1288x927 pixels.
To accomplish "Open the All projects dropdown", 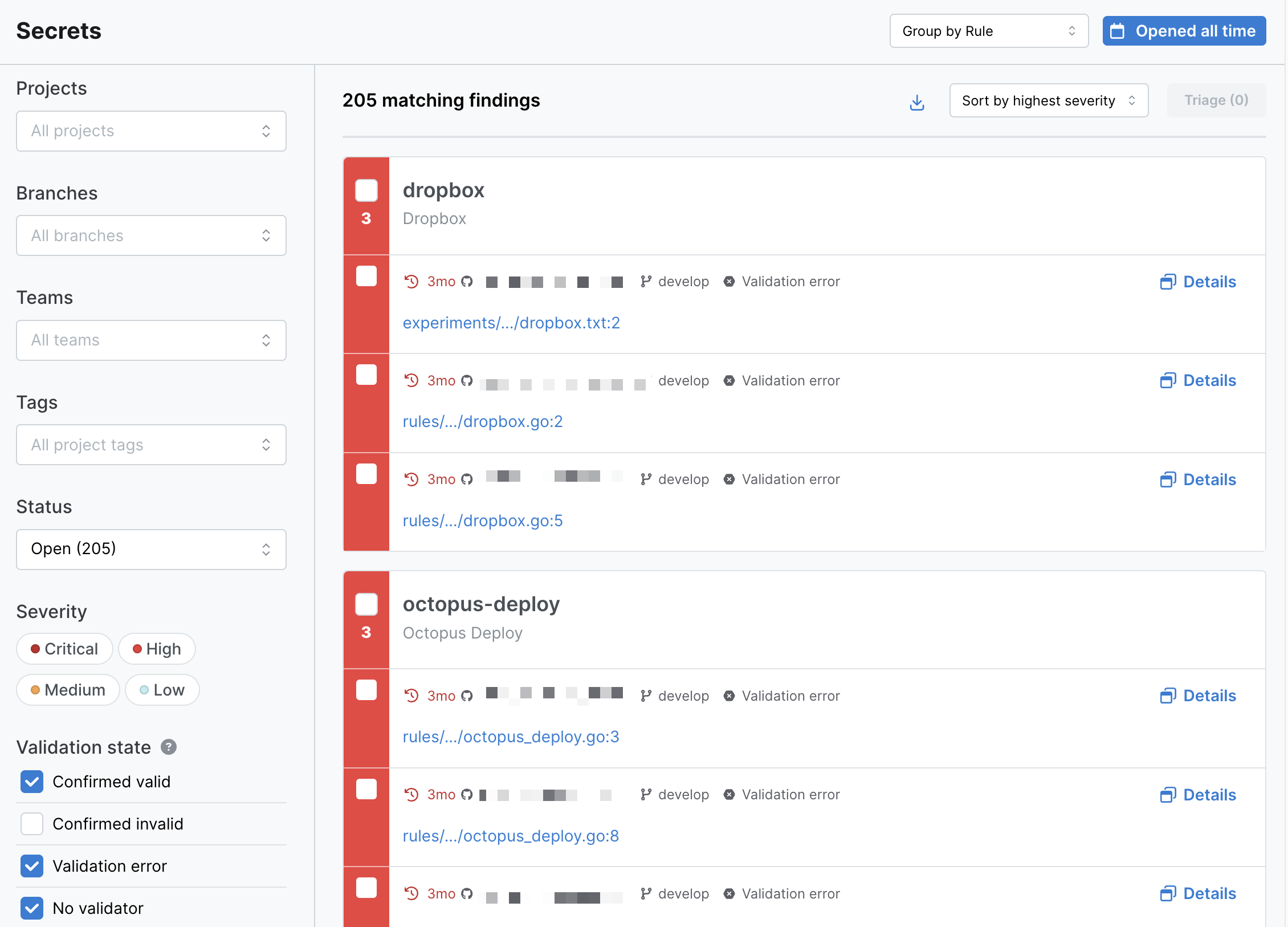I will point(151,131).
